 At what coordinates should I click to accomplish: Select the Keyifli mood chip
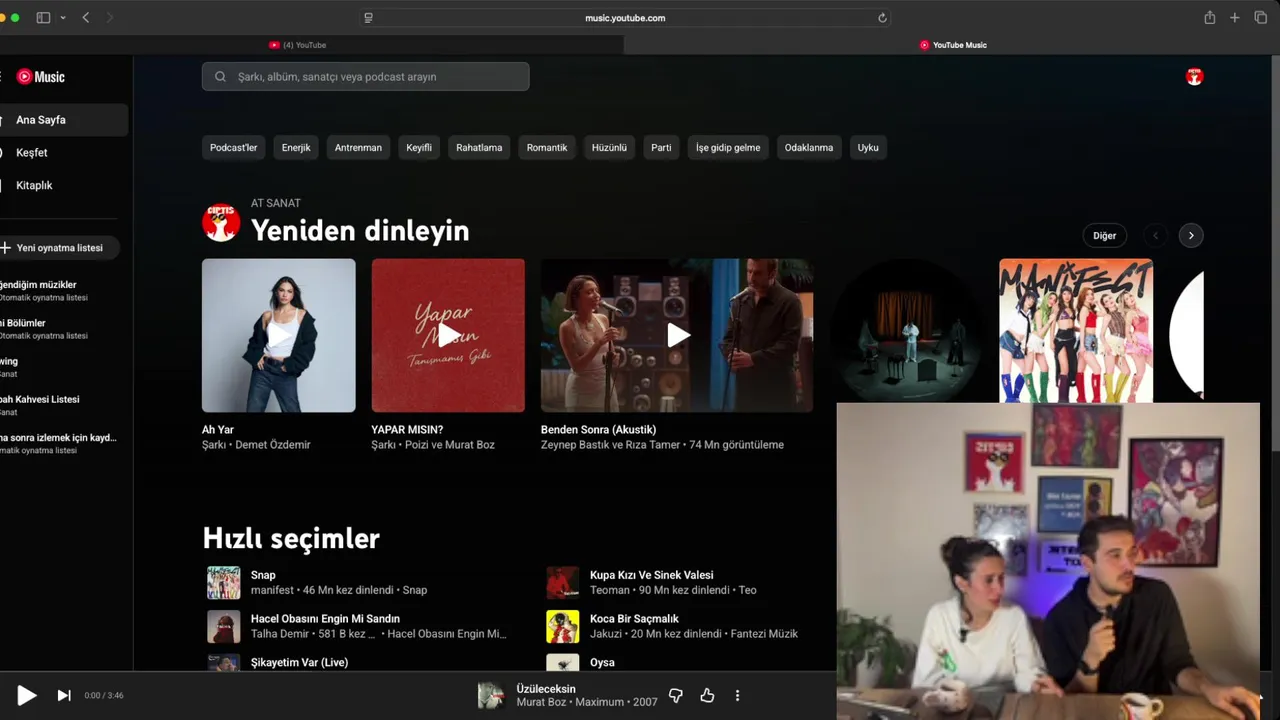[x=419, y=148]
